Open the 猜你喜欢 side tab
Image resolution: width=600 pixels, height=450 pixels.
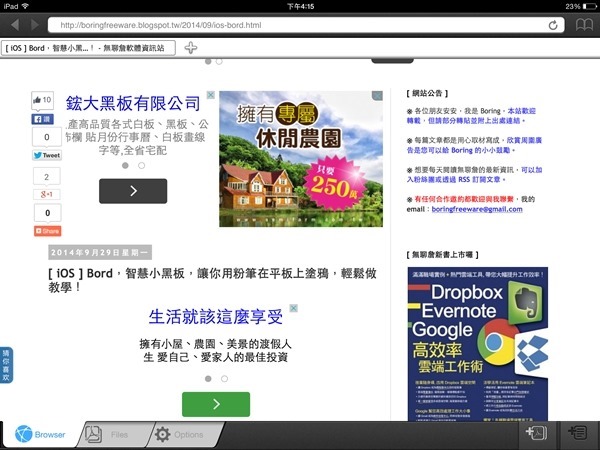[x=6, y=365]
